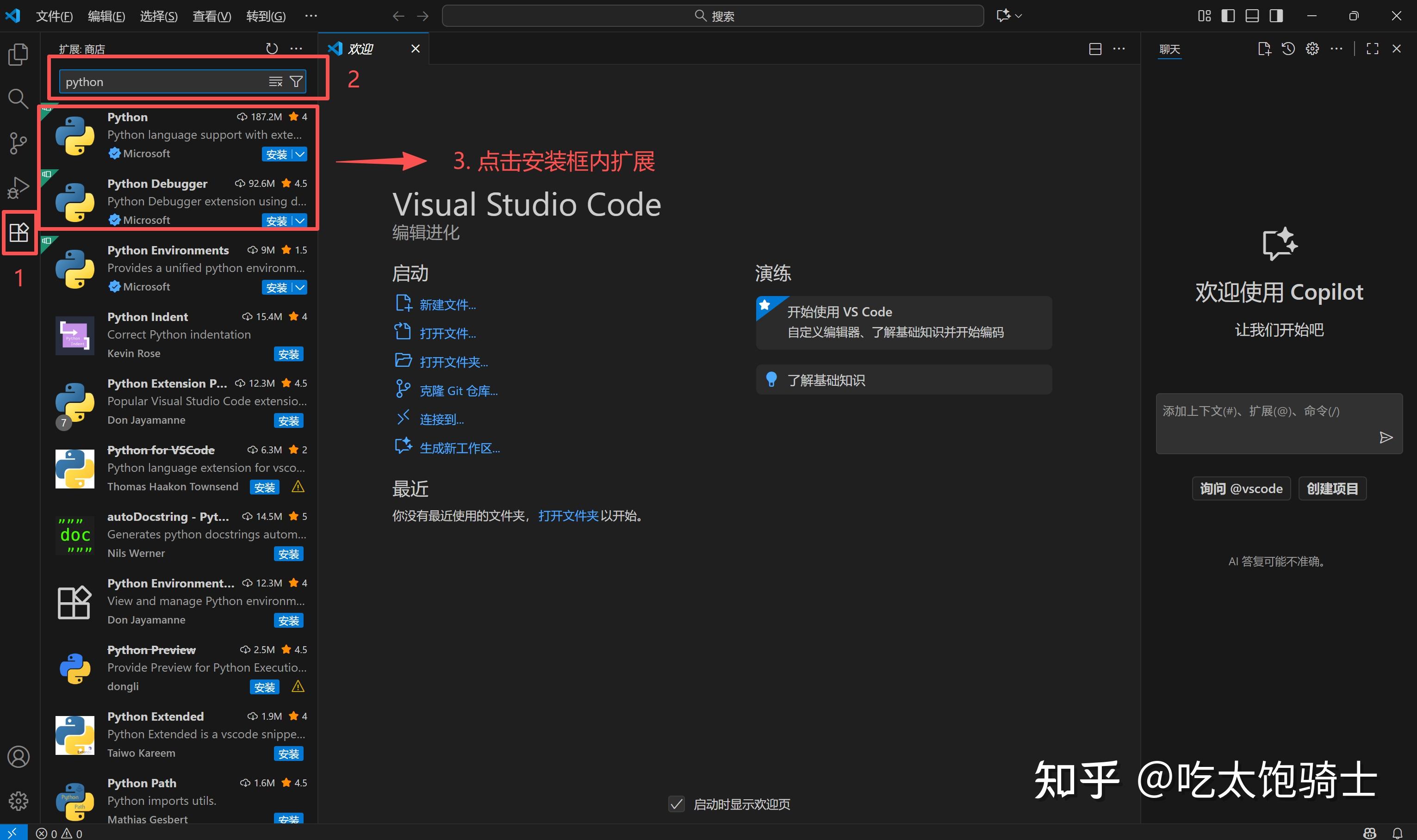Open the 文件 menu
Viewport: 1417px width, 840px height.
[x=54, y=16]
